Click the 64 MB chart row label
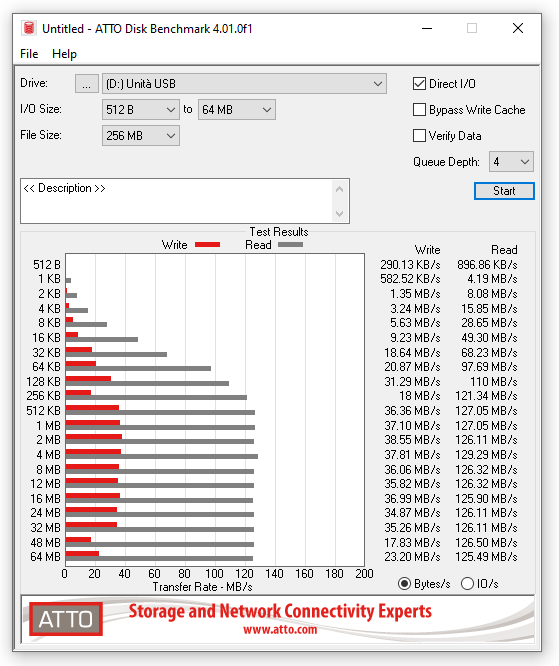Viewport: 559px width, 666px height. click(x=45, y=557)
